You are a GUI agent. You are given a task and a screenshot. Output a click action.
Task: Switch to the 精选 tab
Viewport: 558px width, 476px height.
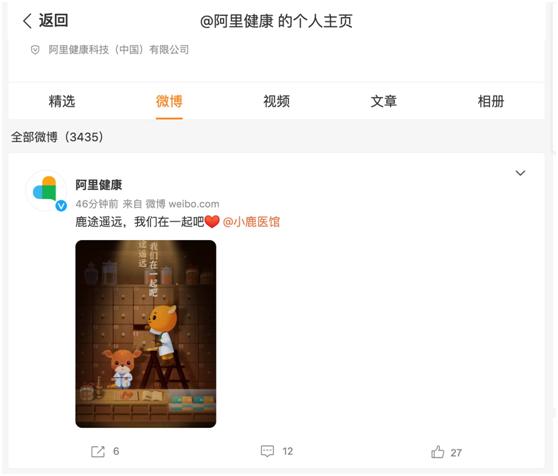[x=62, y=101]
